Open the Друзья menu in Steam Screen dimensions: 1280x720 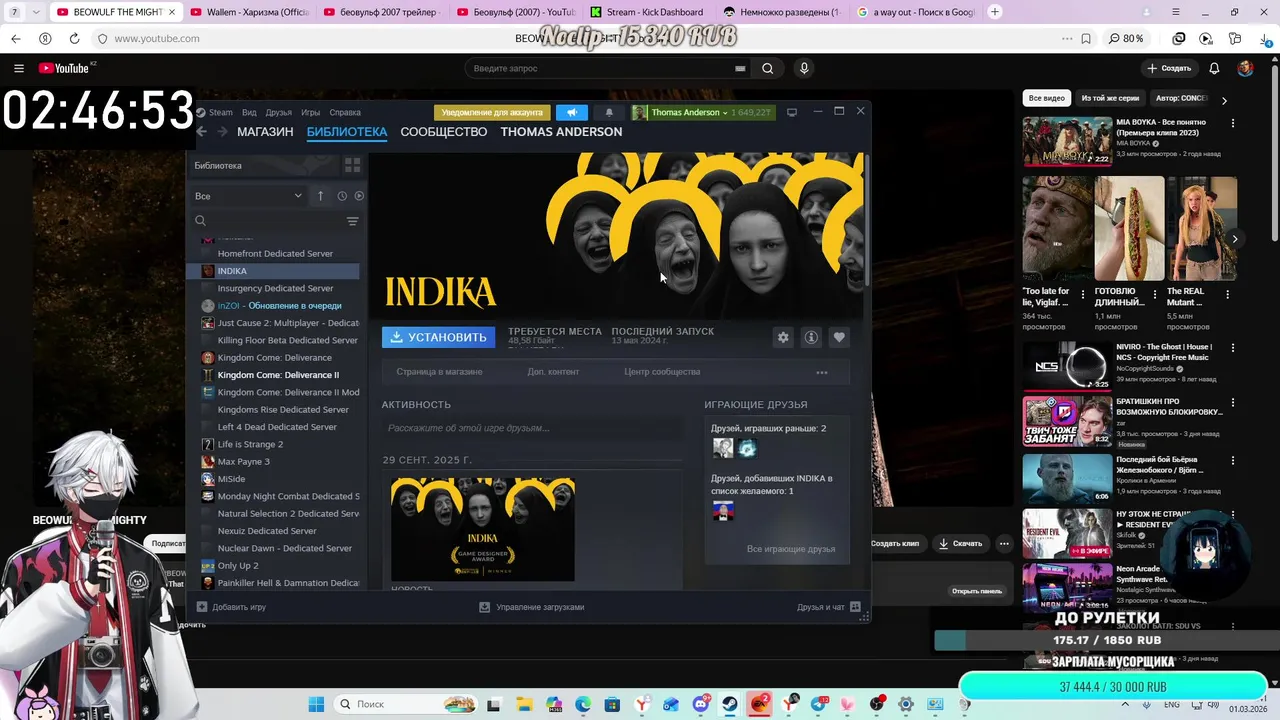(279, 112)
